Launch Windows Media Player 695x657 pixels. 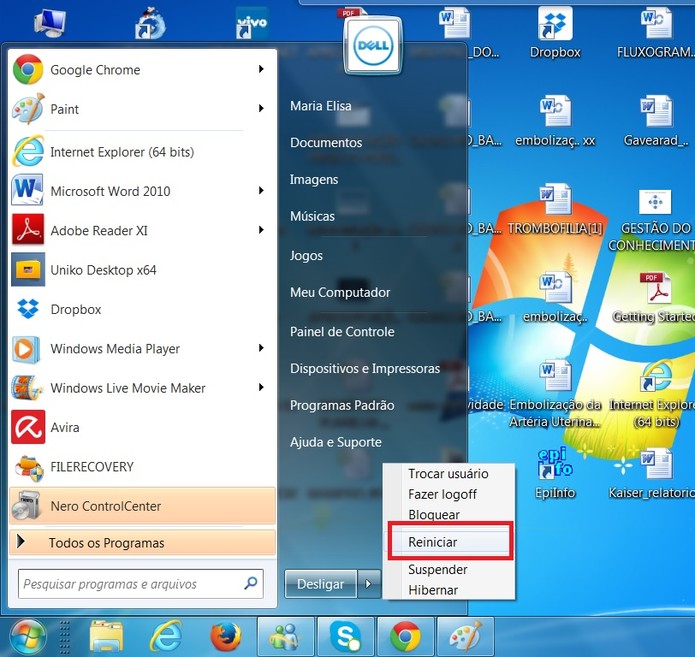142,349
